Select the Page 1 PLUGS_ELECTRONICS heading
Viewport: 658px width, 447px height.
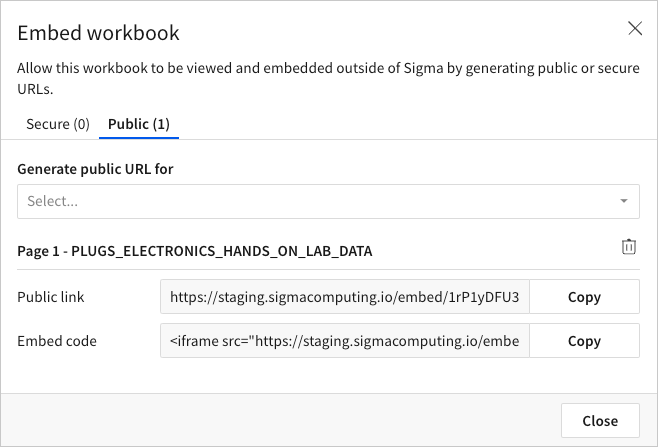pyautogui.click(x=195, y=252)
